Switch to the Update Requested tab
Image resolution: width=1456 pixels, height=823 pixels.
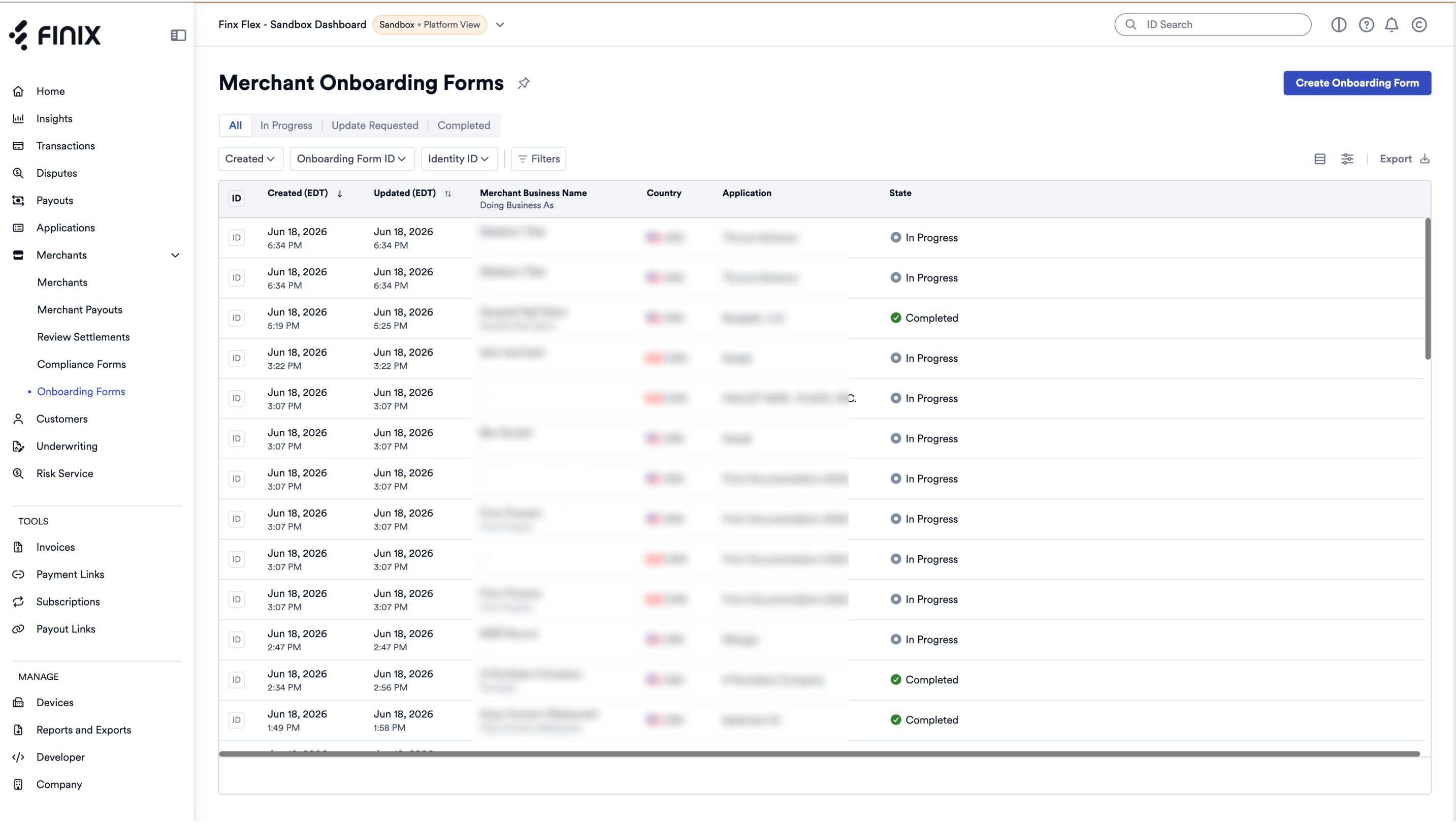(x=375, y=125)
